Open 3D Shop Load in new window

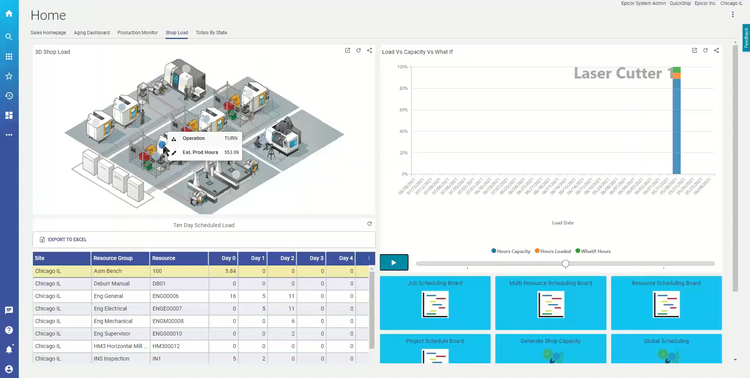348,50
